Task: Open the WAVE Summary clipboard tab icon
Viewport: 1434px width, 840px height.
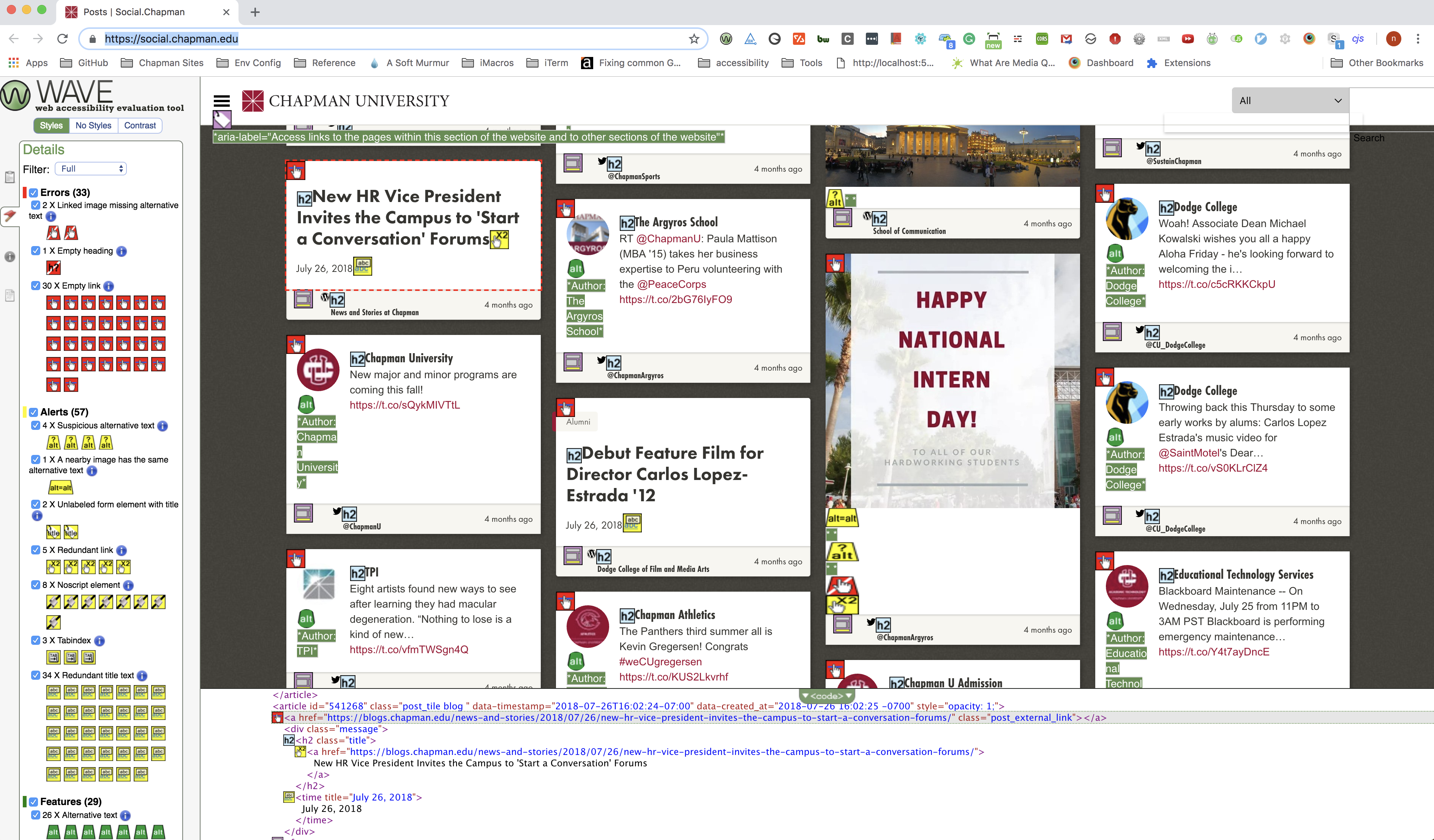Action: [x=9, y=177]
